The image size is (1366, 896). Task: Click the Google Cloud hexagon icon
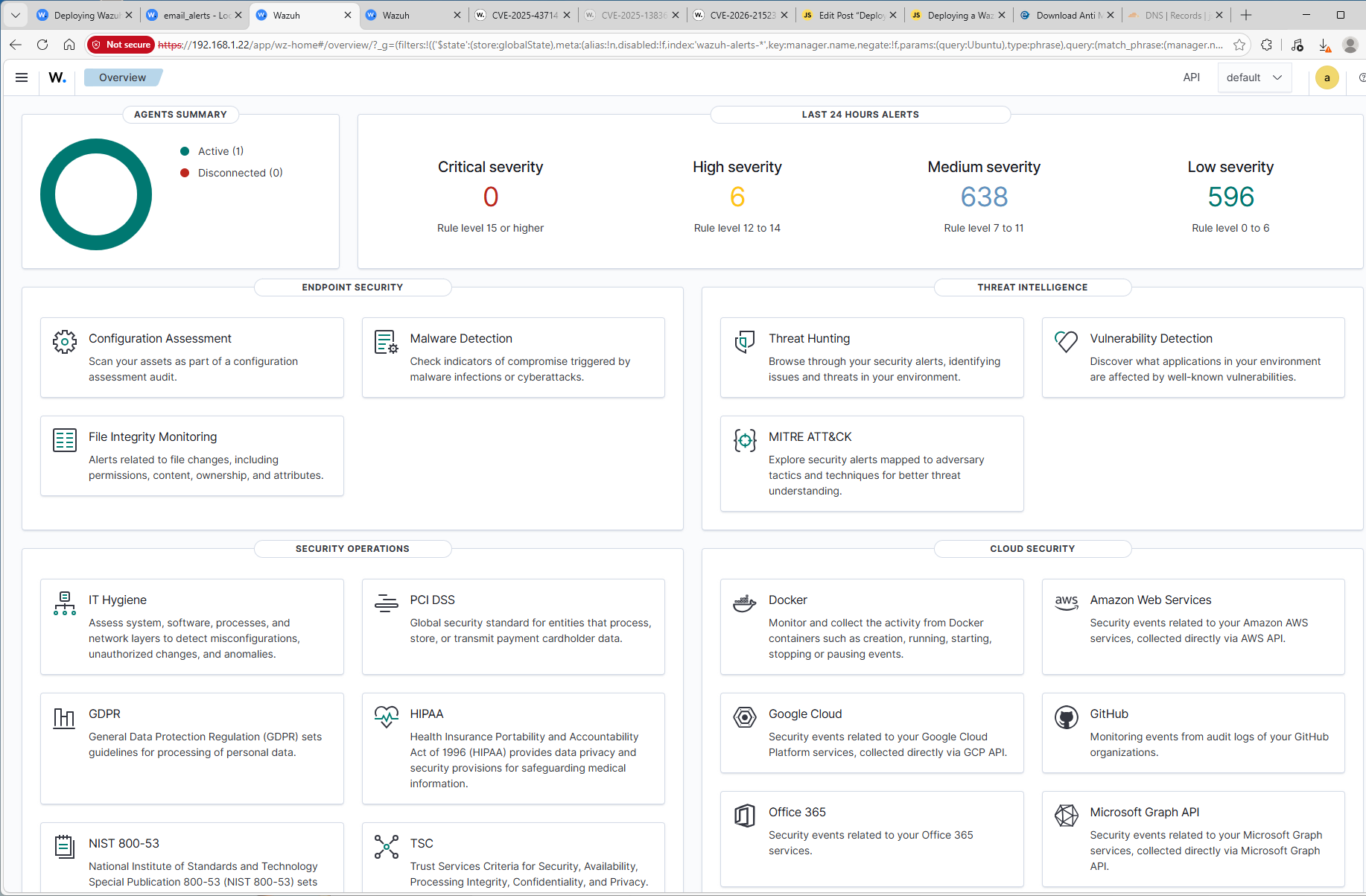[745, 717]
